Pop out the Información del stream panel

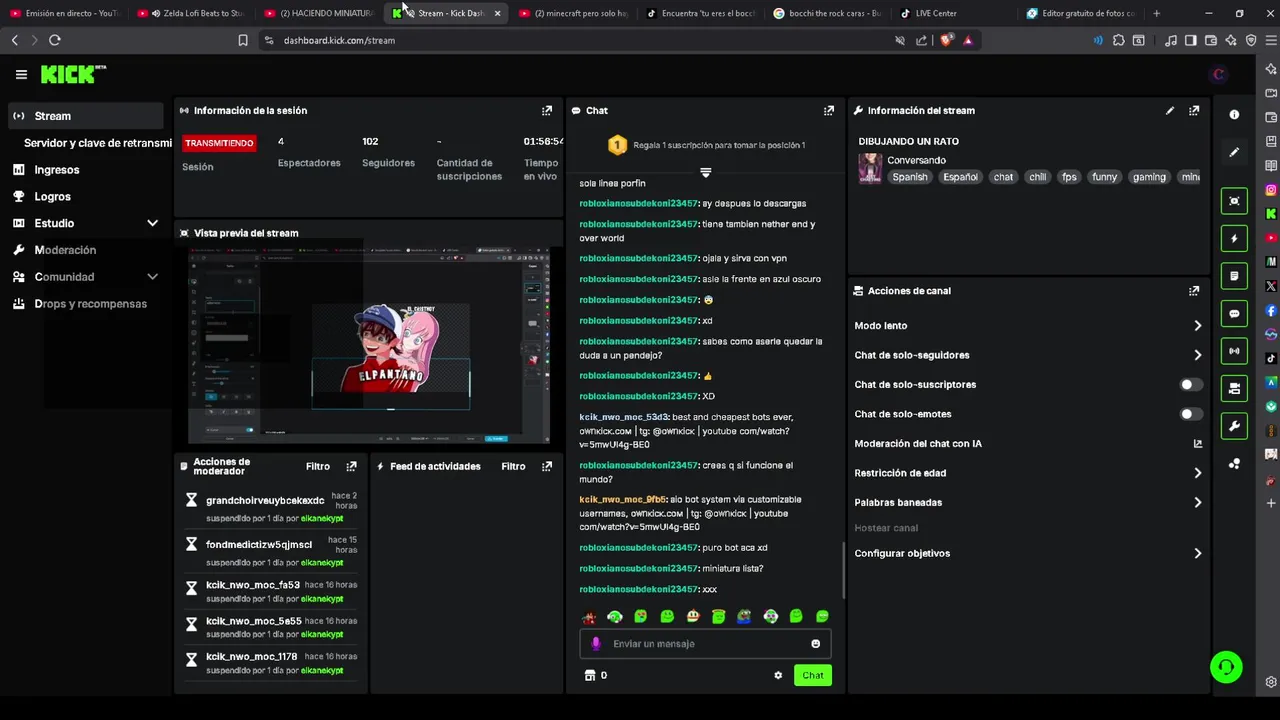click(x=1194, y=110)
